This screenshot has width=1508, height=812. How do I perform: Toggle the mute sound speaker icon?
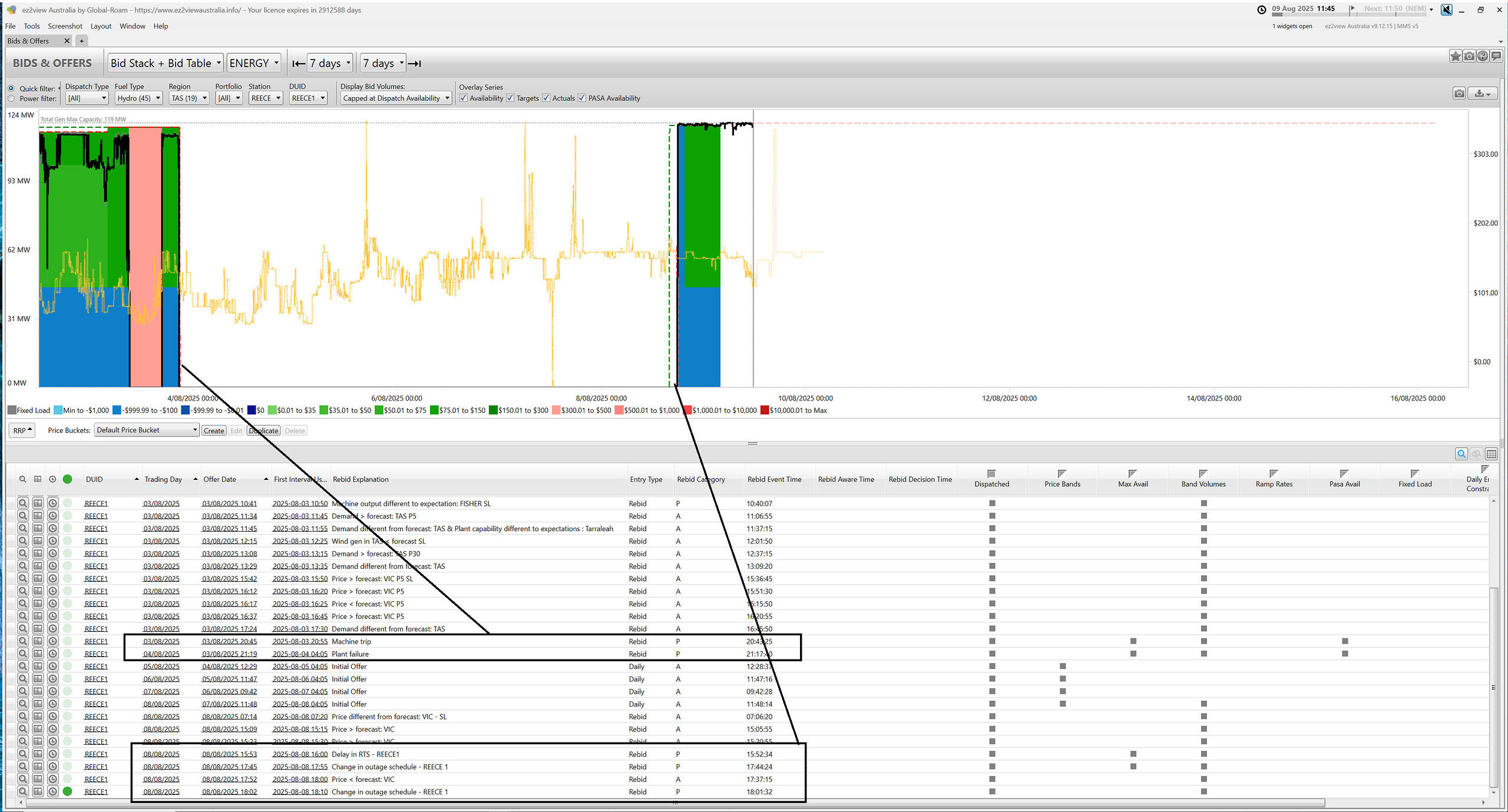[x=1446, y=9]
